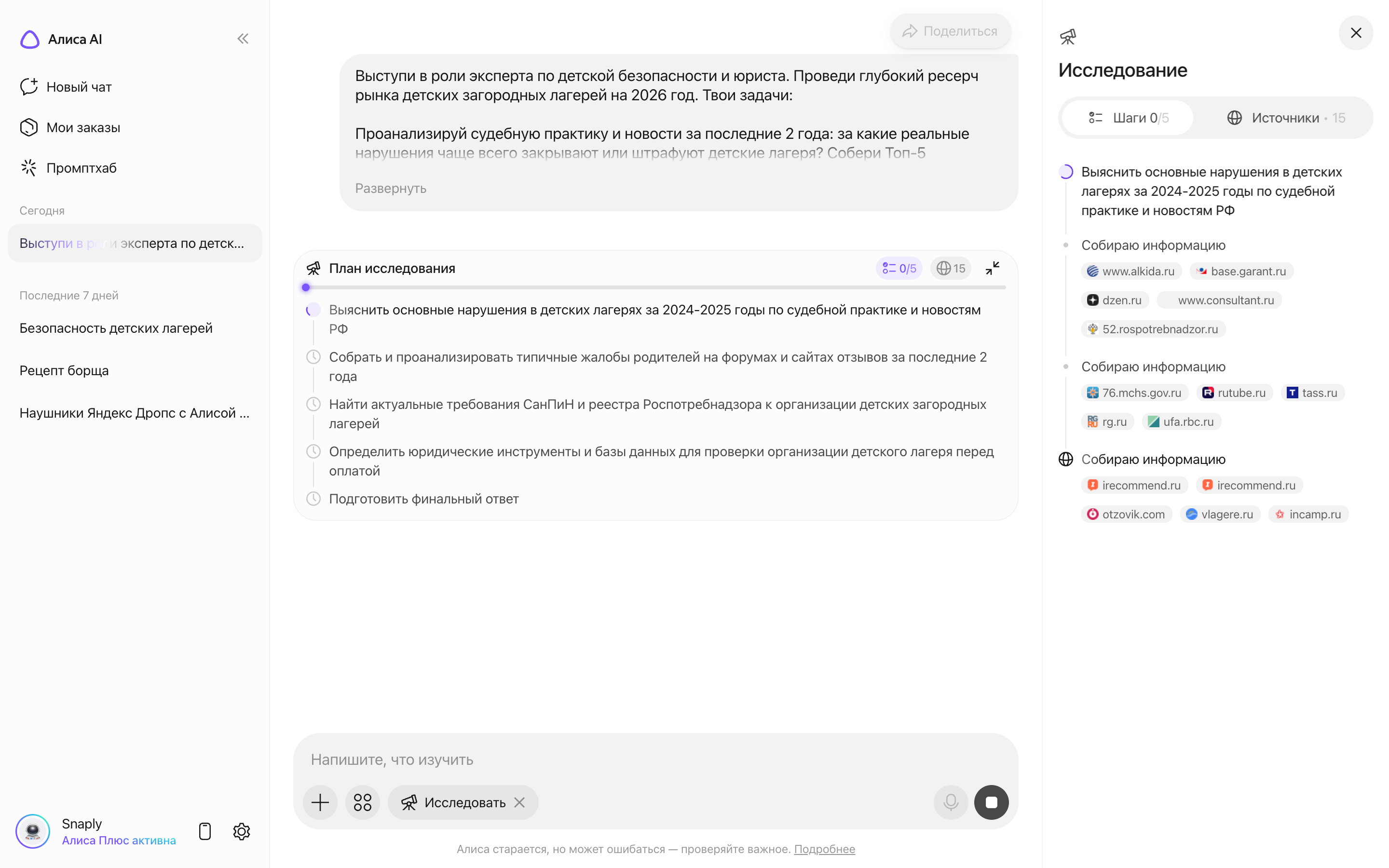Click Алиса Плюс активна status
The image size is (1389, 868).
pyautogui.click(x=119, y=840)
